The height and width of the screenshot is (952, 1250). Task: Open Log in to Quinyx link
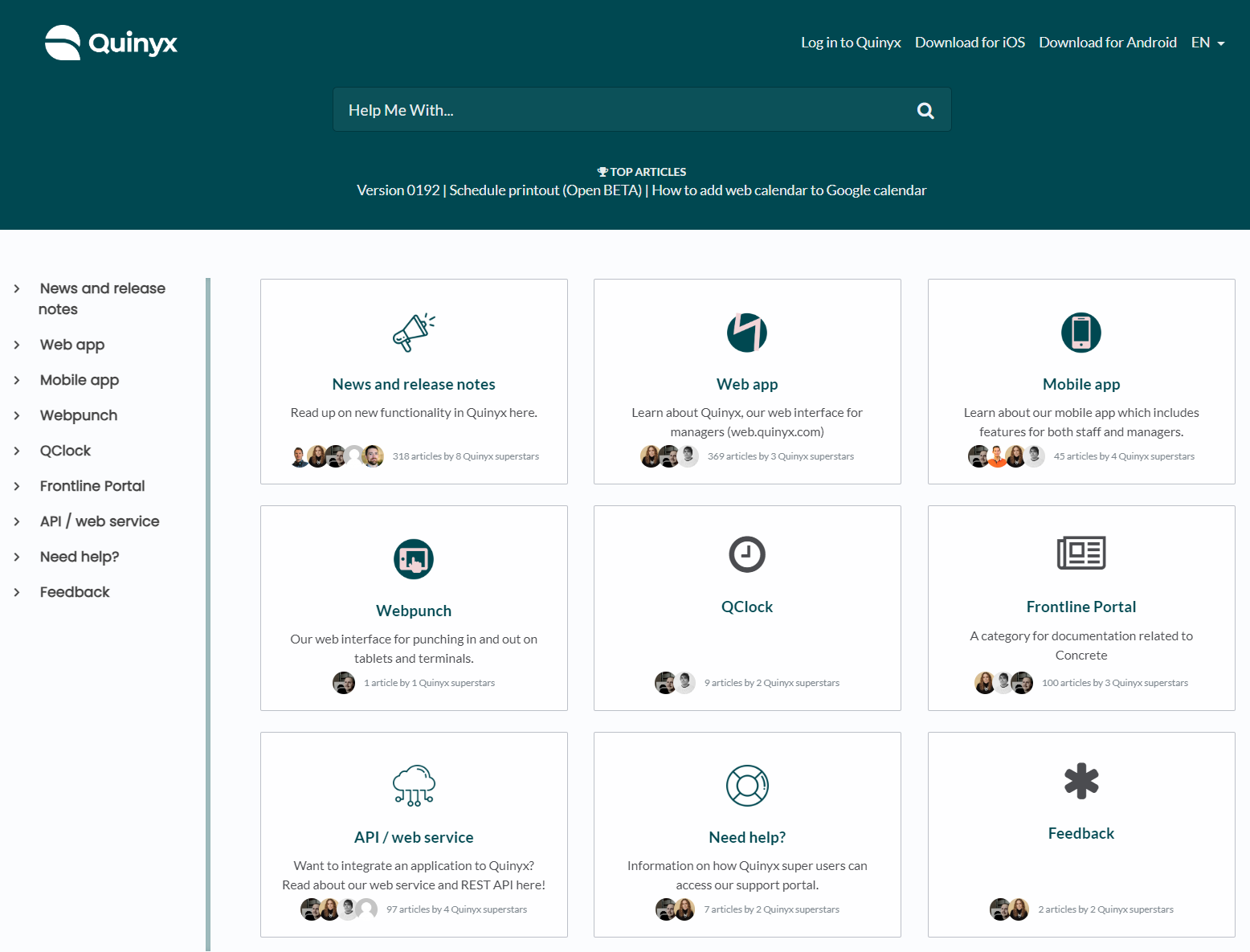click(x=851, y=43)
